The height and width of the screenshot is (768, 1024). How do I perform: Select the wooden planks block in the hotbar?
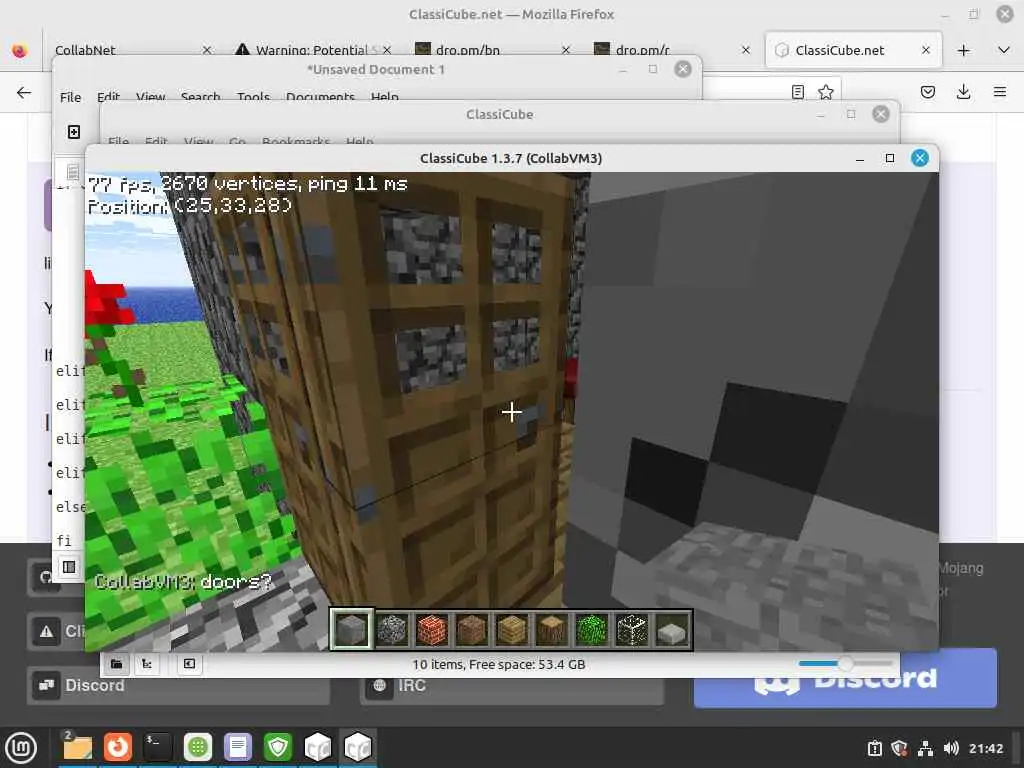pos(512,630)
